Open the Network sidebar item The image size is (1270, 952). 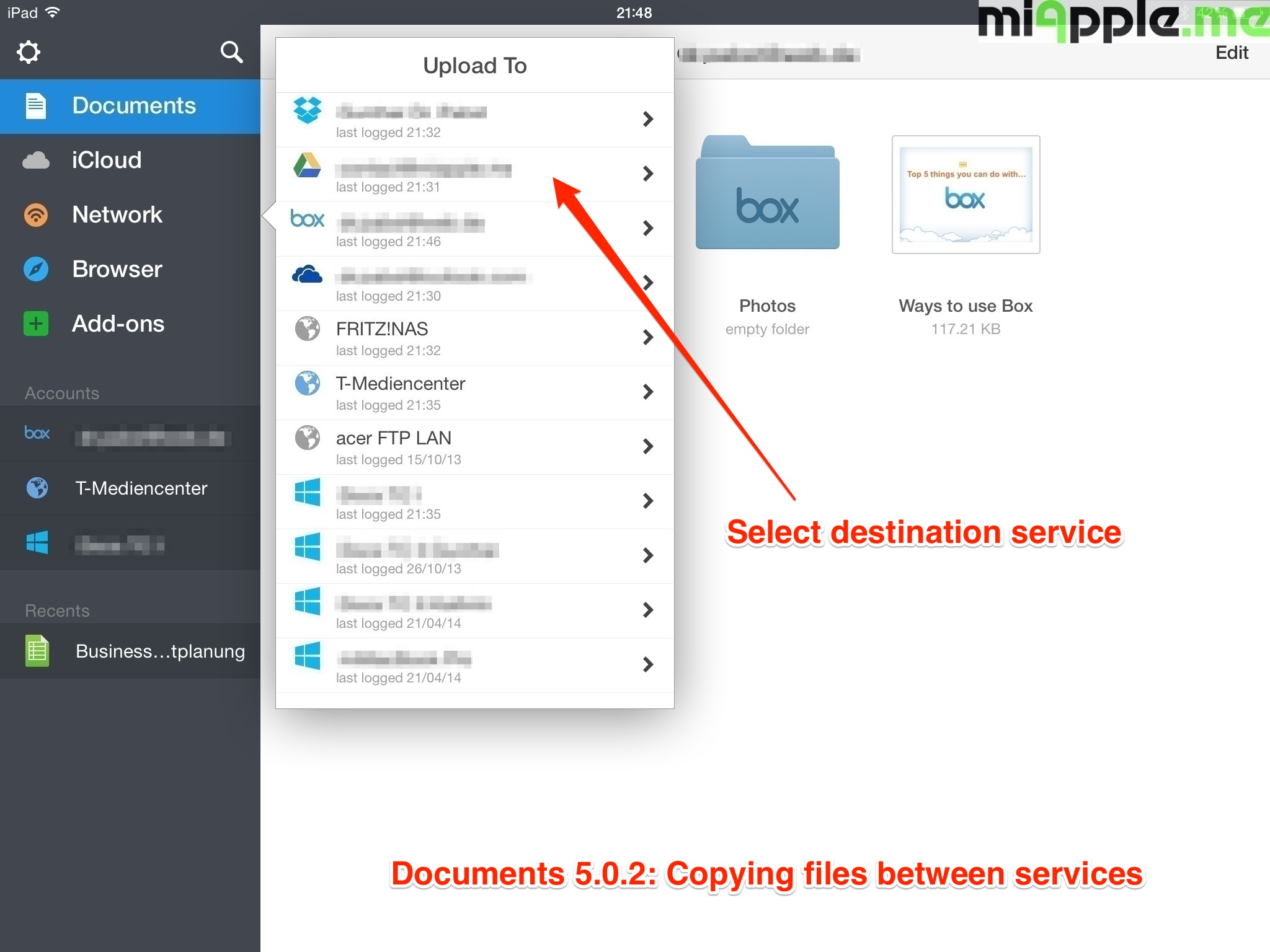coord(117,214)
